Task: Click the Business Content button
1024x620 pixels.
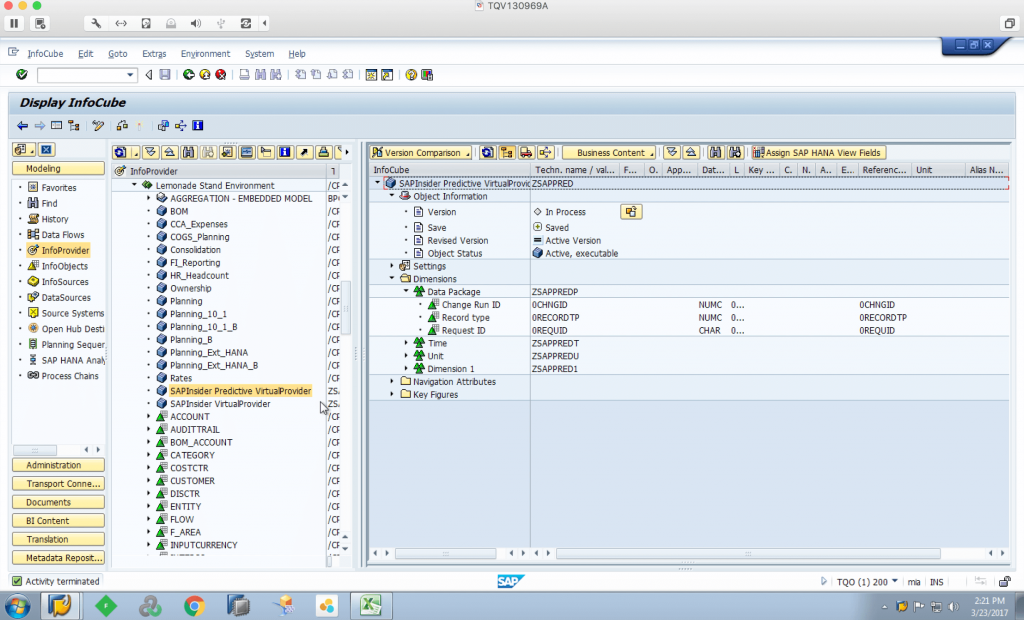Action: (x=609, y=153)
